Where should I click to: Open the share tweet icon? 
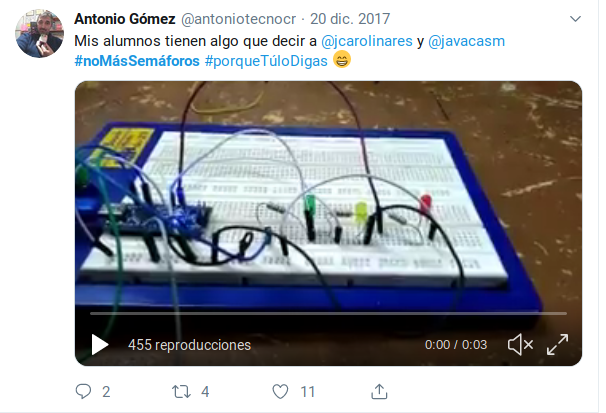tap(379, 391)
